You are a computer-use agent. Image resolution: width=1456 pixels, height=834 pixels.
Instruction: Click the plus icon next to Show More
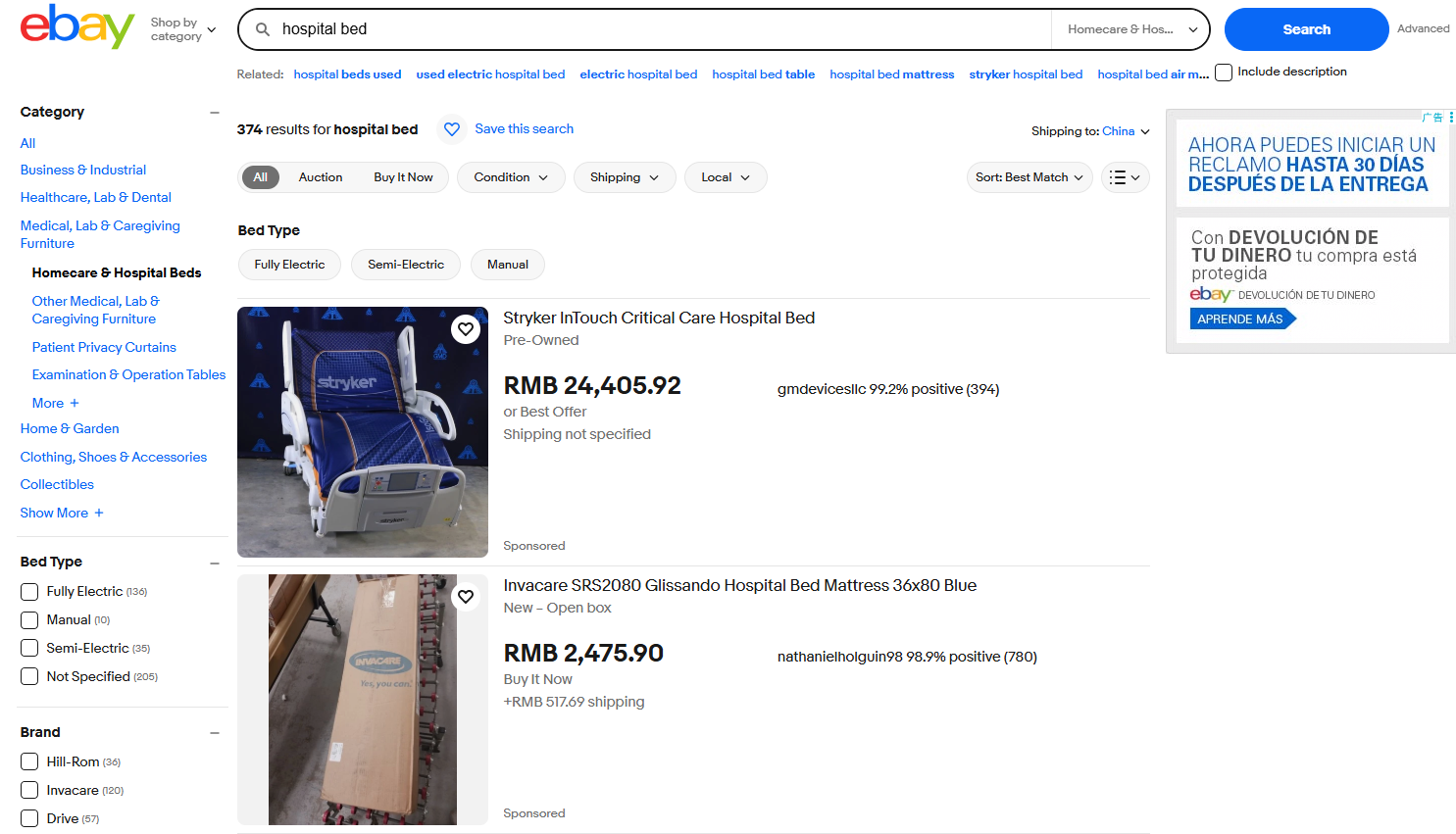99,513
